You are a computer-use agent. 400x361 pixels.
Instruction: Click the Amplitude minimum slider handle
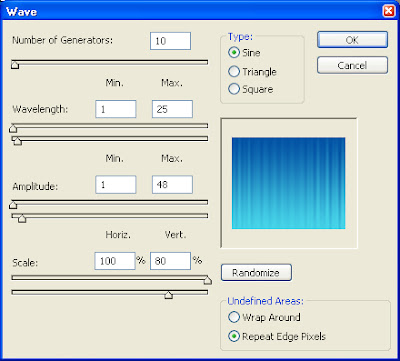pos(13,205)
